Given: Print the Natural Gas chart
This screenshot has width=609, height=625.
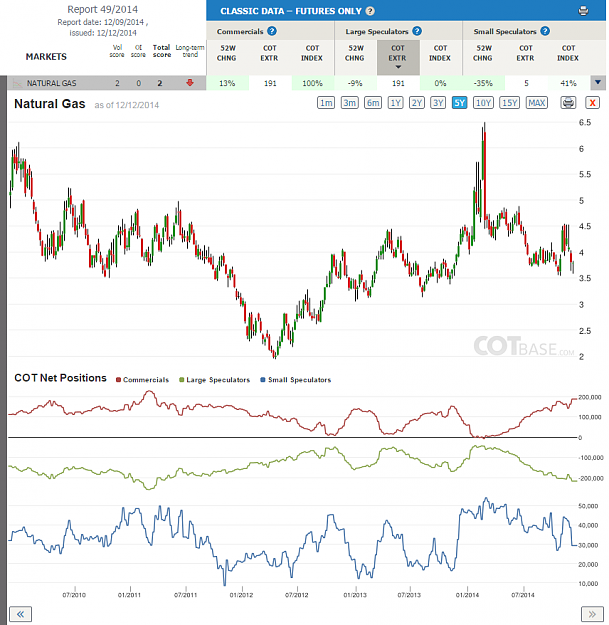Looking at the screenshot, I should point(568,103).
